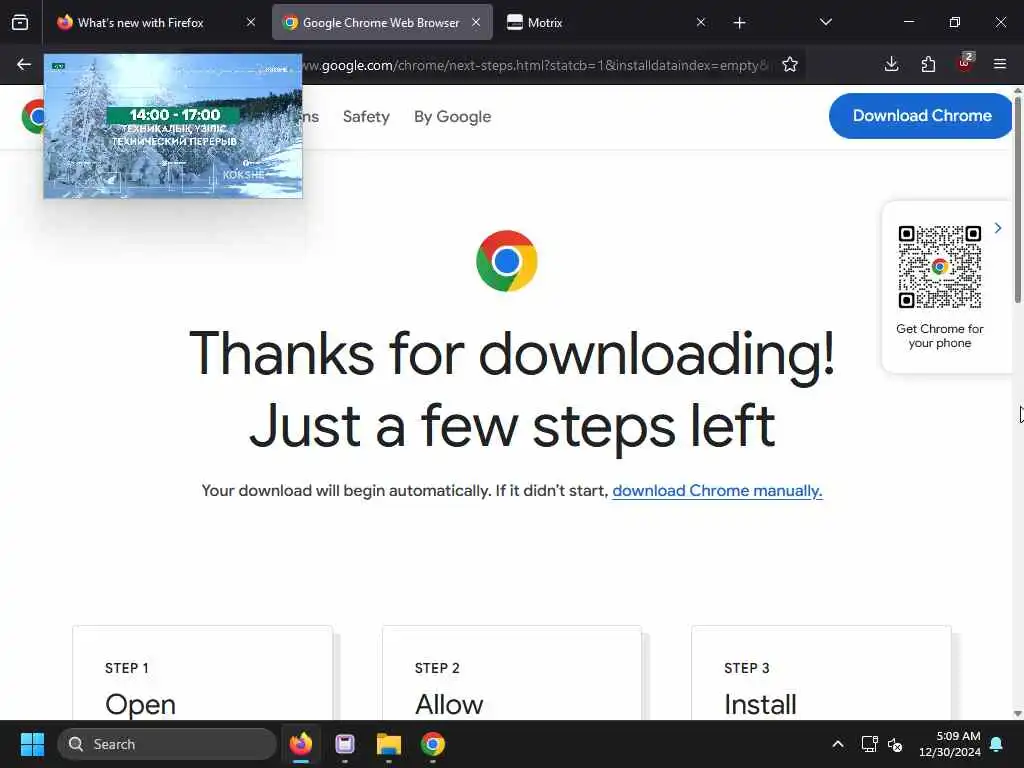Viewport: 1024px width, 768px height.
Task: Click the Chrome QR code image
Action: (x=940, y=266)
